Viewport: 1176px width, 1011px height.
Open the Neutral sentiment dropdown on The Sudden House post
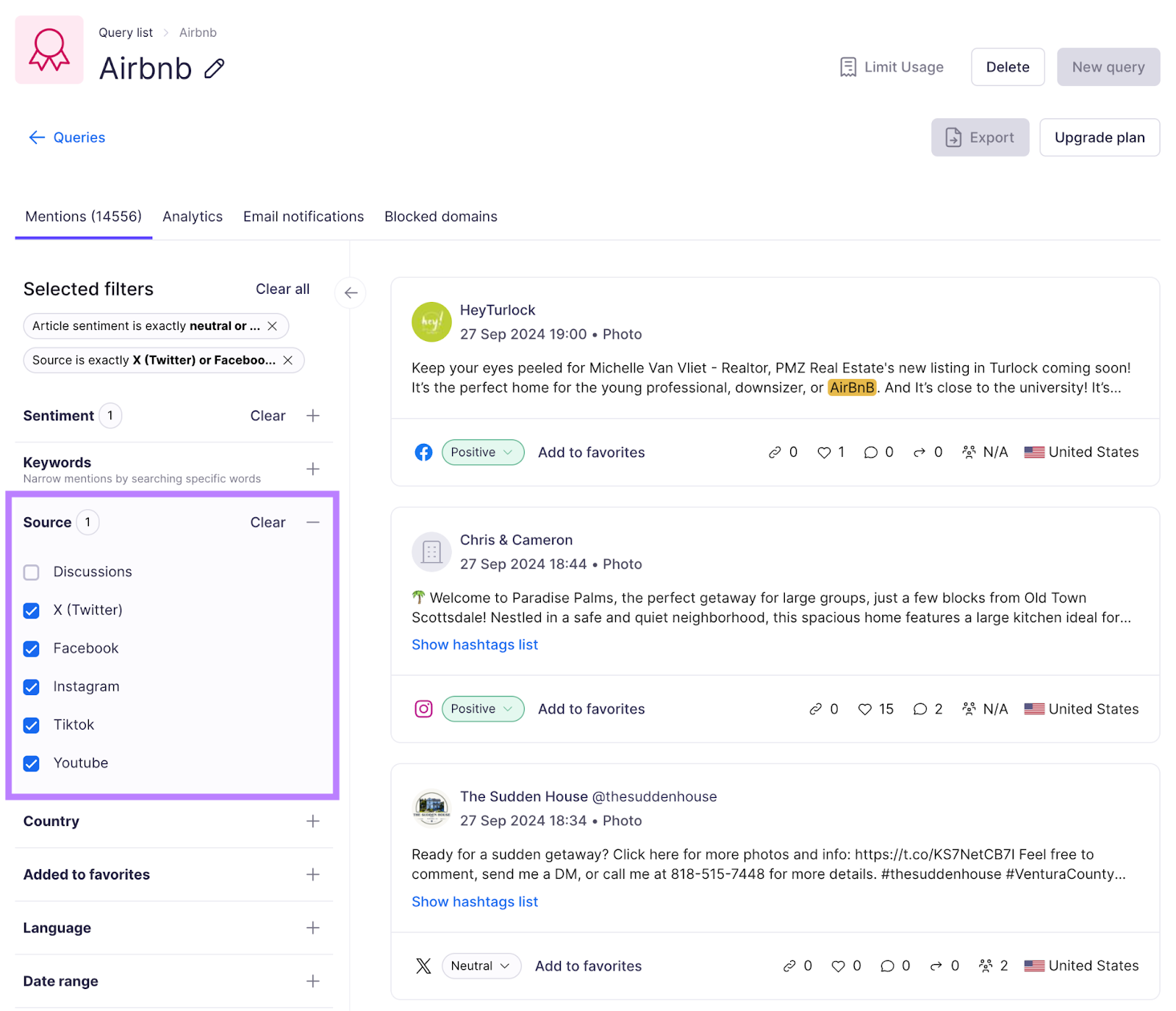pos(480,965)
